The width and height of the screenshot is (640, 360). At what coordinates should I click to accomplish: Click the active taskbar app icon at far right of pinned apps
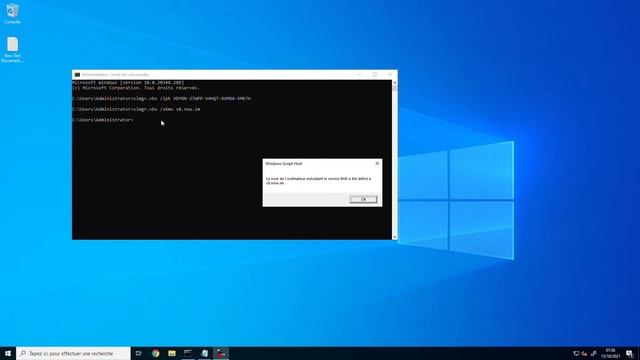[x=221, y=353]
